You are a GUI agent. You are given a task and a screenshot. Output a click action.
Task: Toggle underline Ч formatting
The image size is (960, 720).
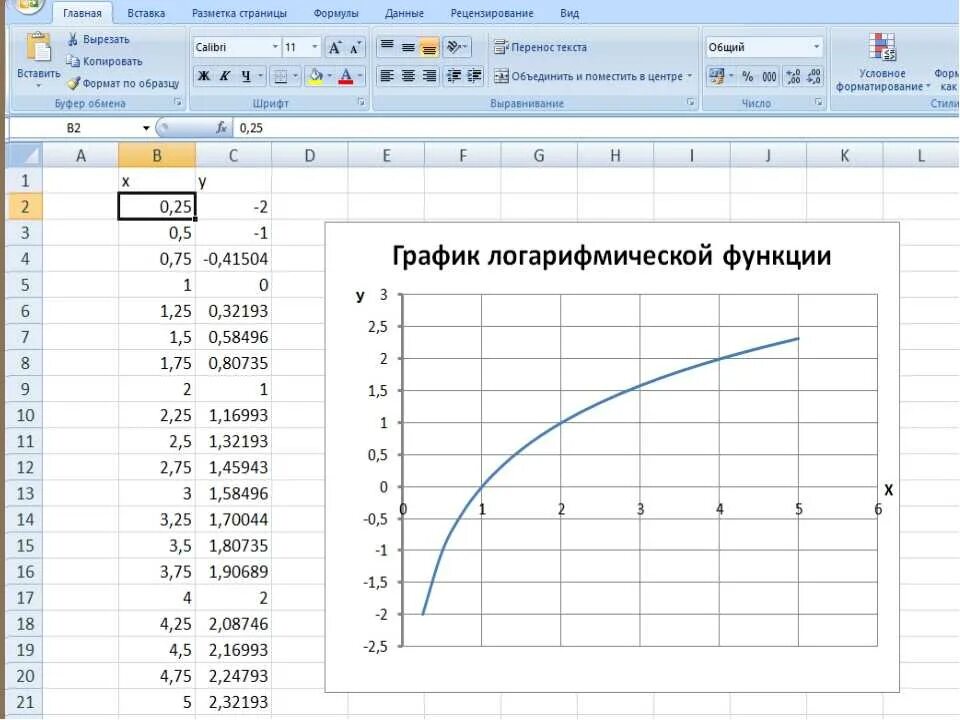pyautogui.click(x=246, y=76)
